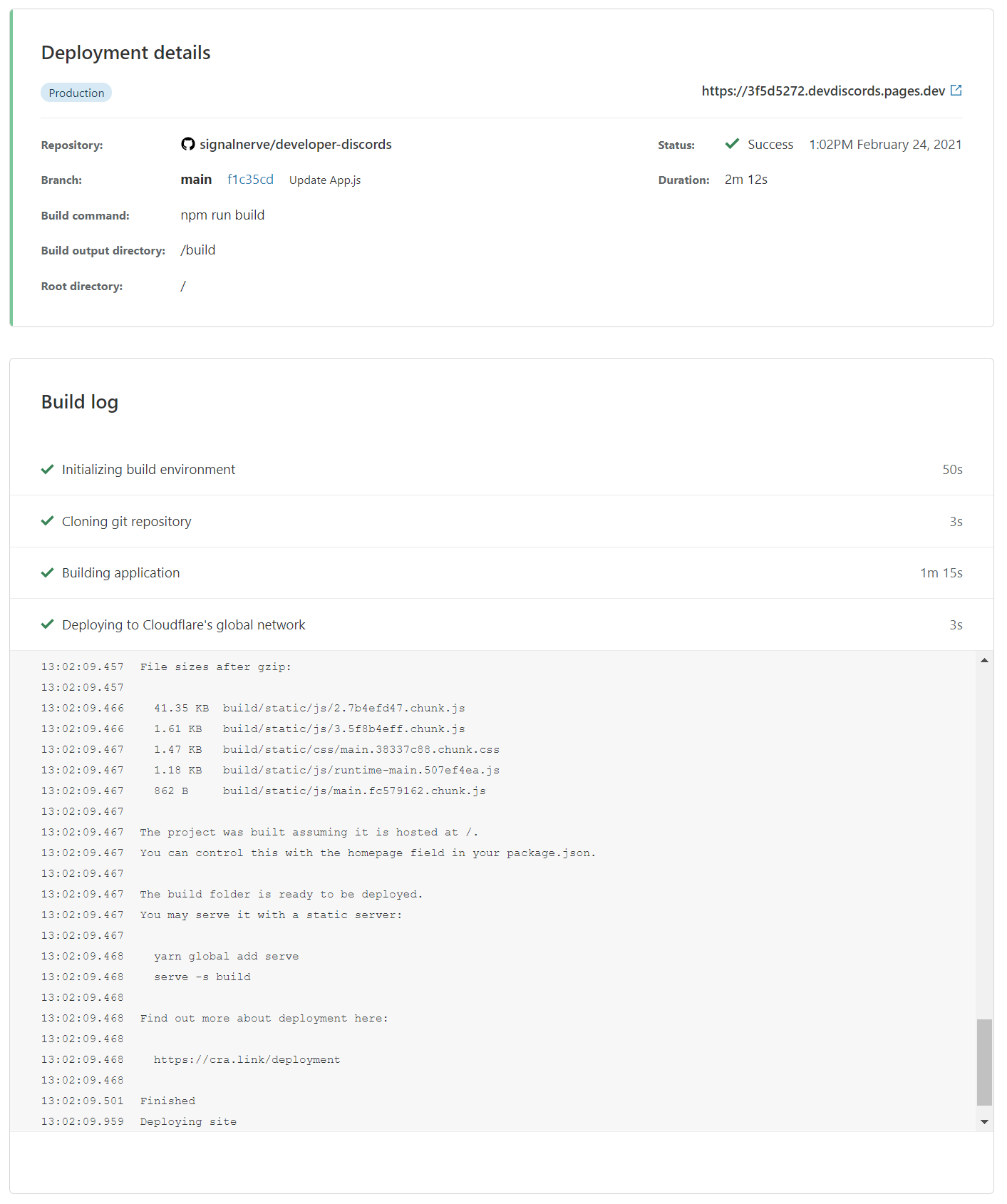
Task: Click checkmark beside Cloning git repository
Action: (47, 521)
